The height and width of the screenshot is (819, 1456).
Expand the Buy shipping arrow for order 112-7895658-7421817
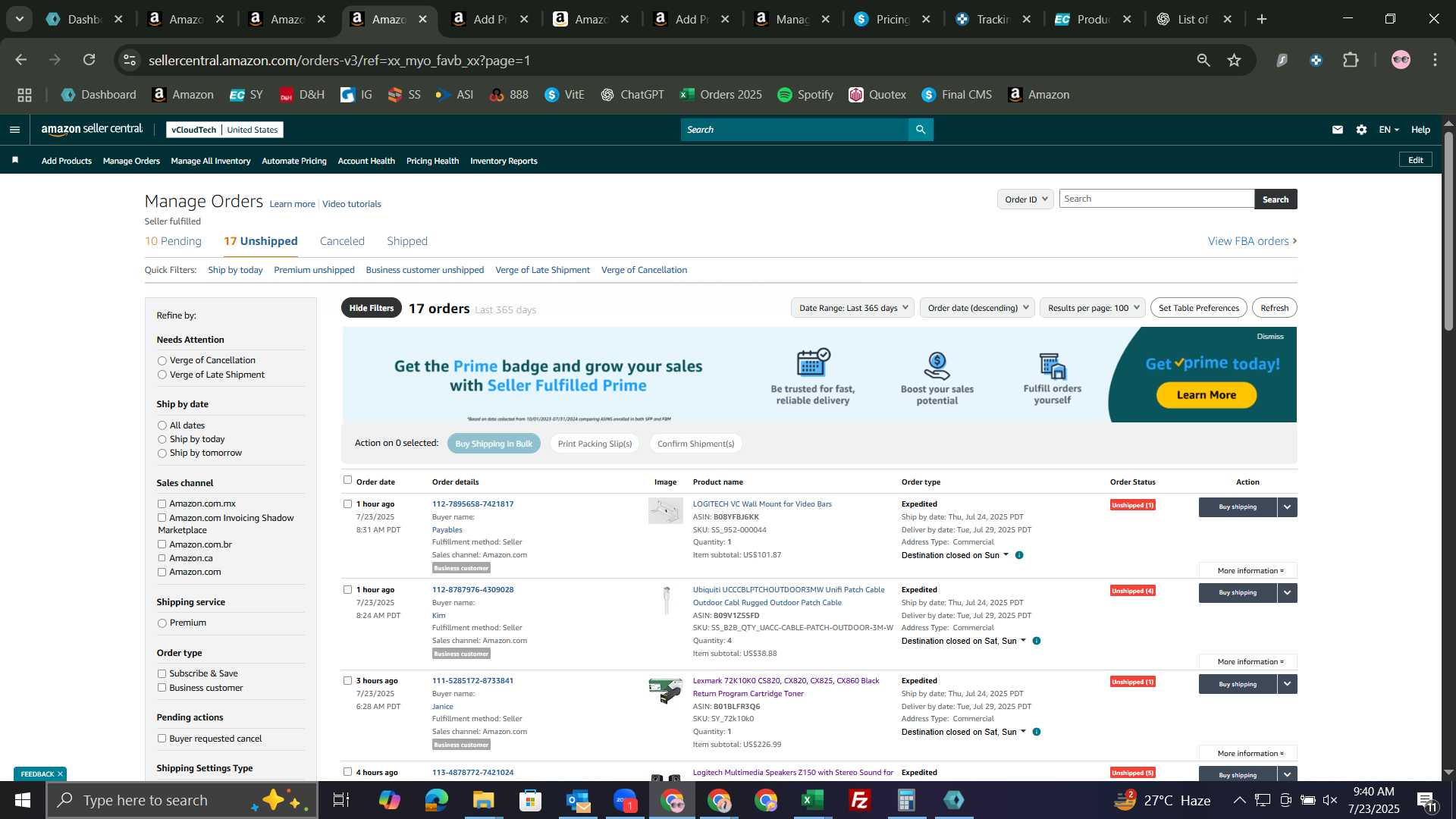click(1287, 507)
